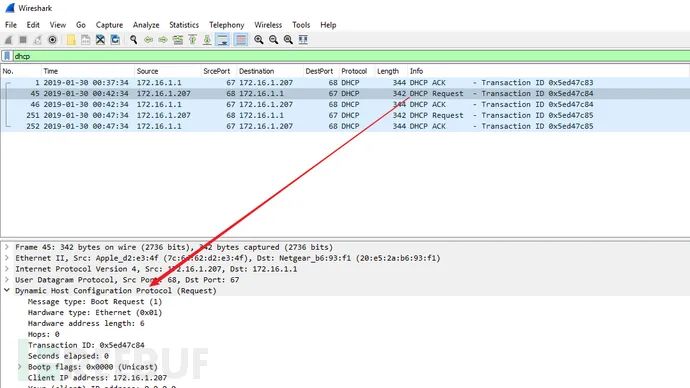Find a packet with the magnifier icon

[x=133, y=40]
